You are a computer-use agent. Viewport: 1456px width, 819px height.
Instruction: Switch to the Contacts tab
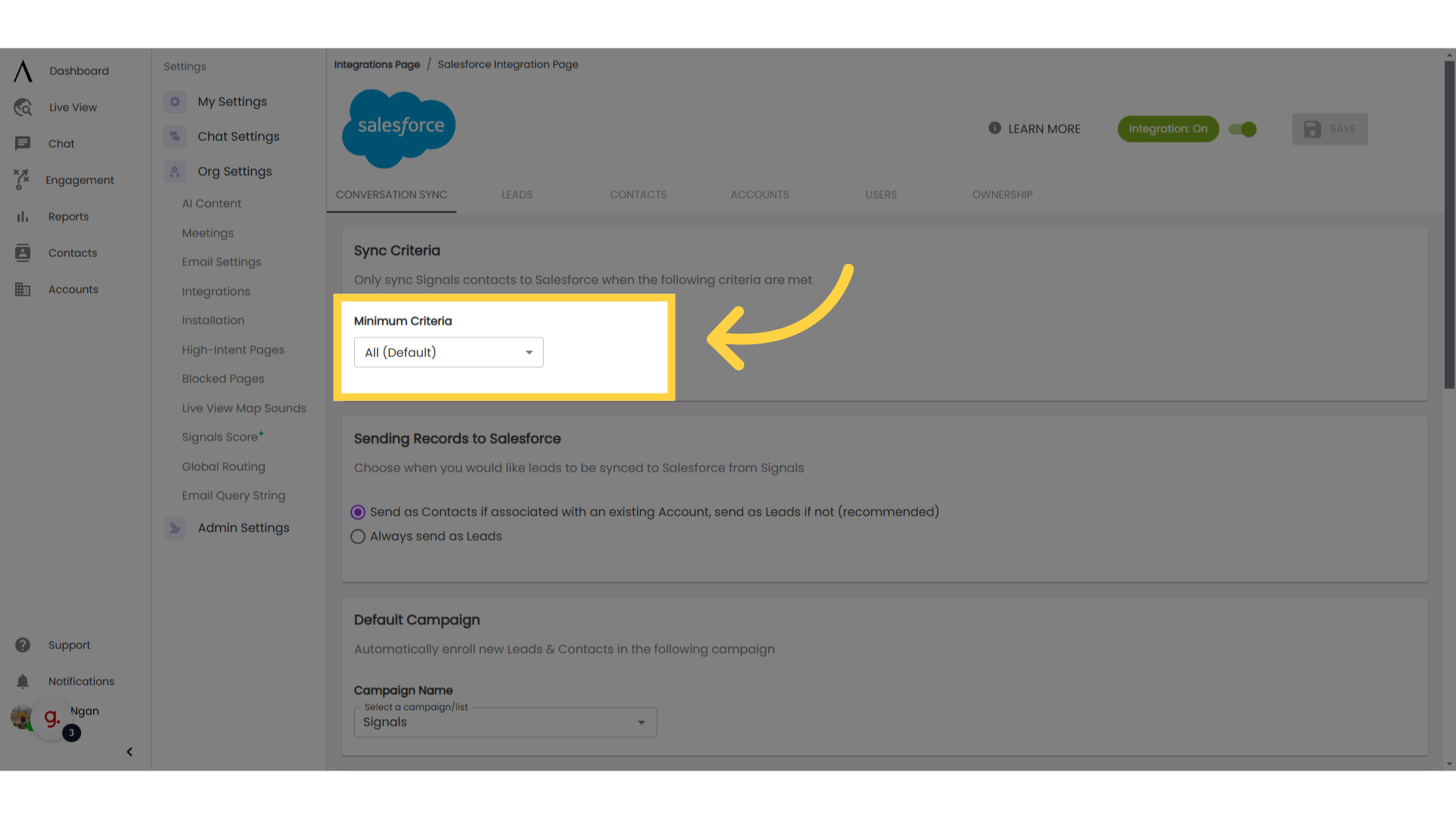click(x=639, y=195)
